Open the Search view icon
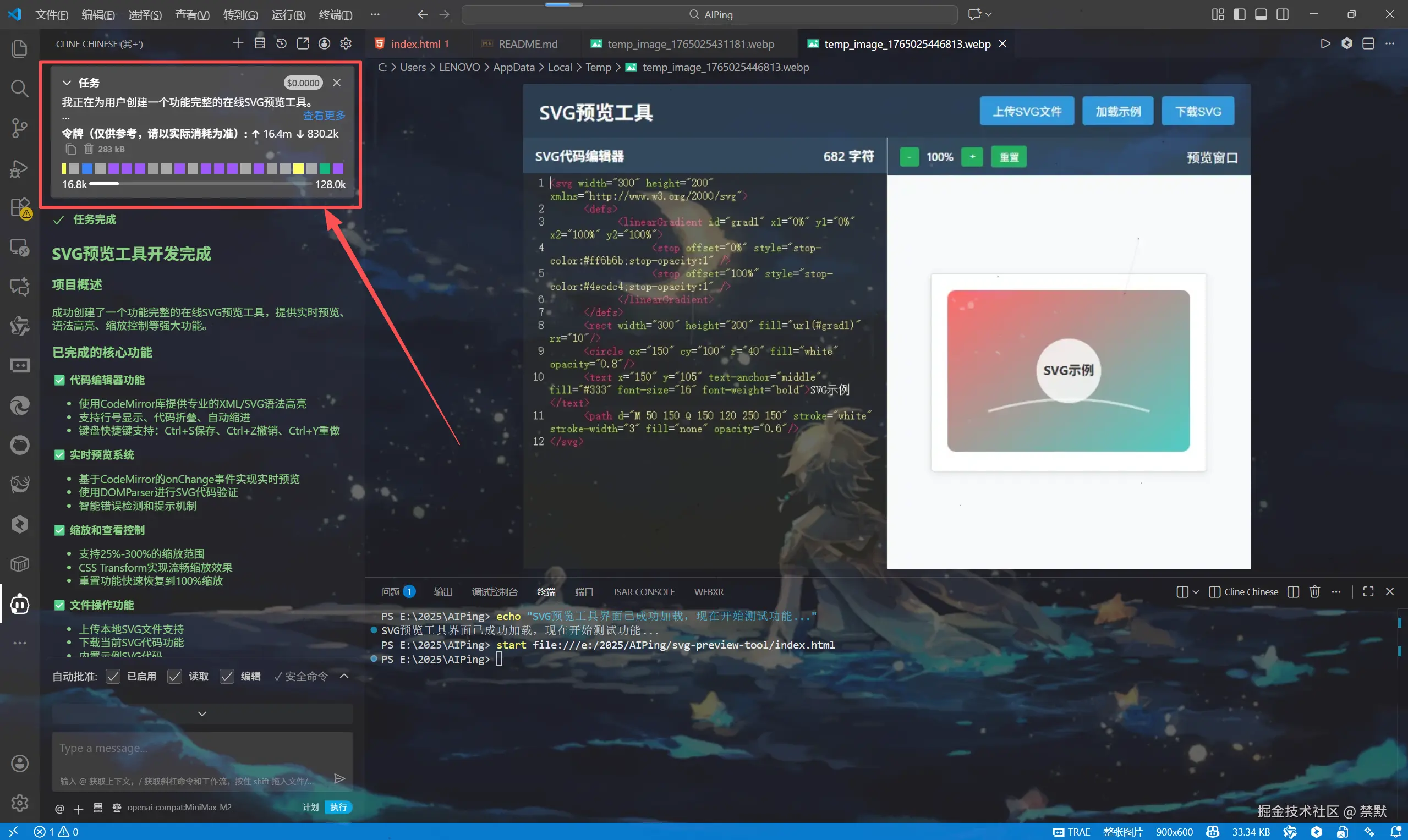1408x840 pixels. (19, 89)
